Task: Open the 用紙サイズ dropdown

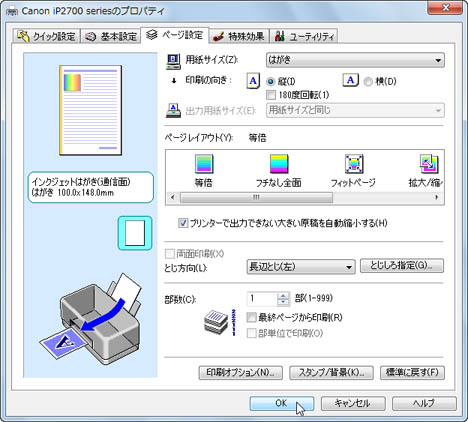Action: [x=355, y=60]
